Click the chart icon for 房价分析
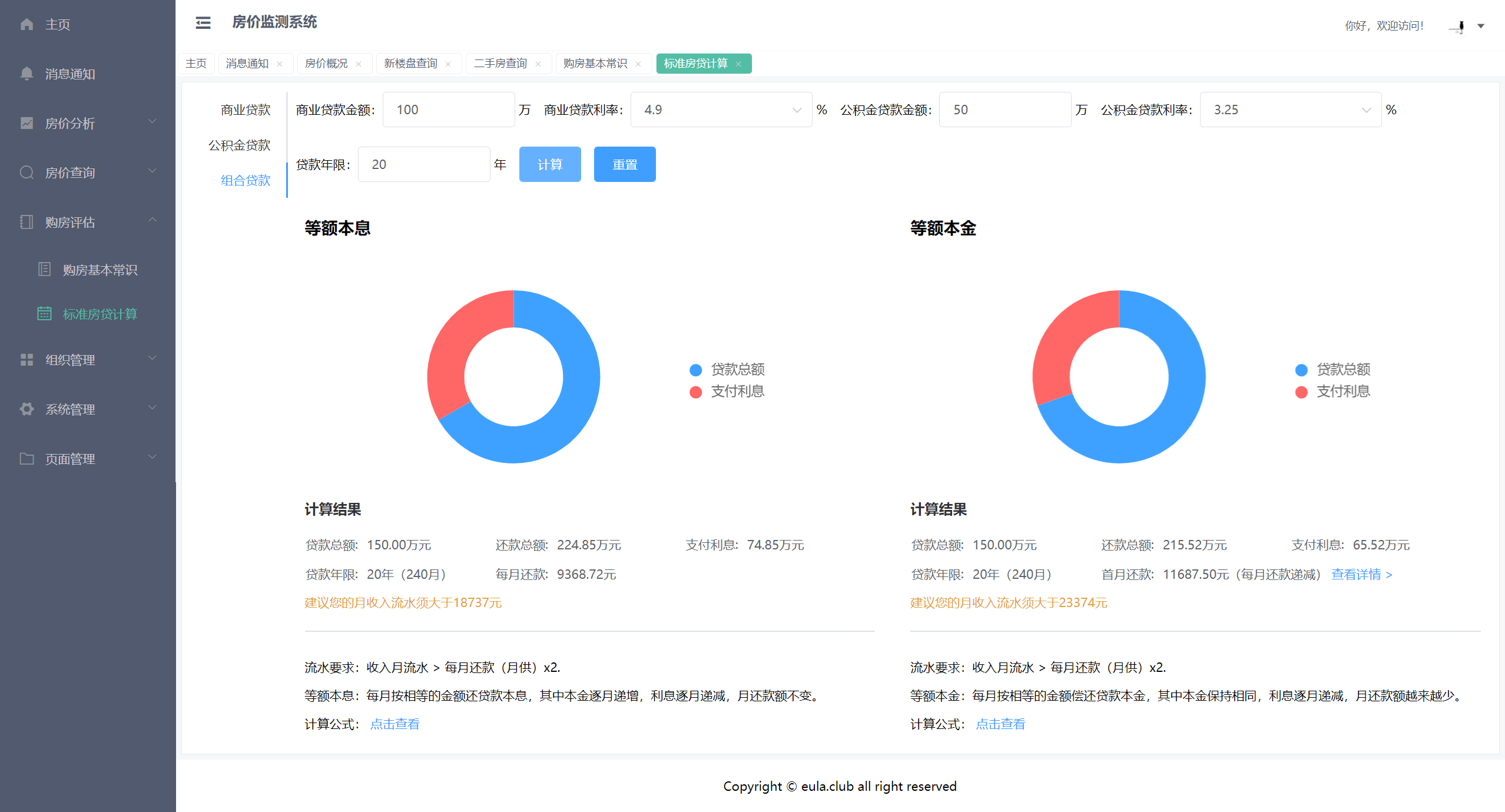This screenshot has height=812, width=1505. pos(26,123)
